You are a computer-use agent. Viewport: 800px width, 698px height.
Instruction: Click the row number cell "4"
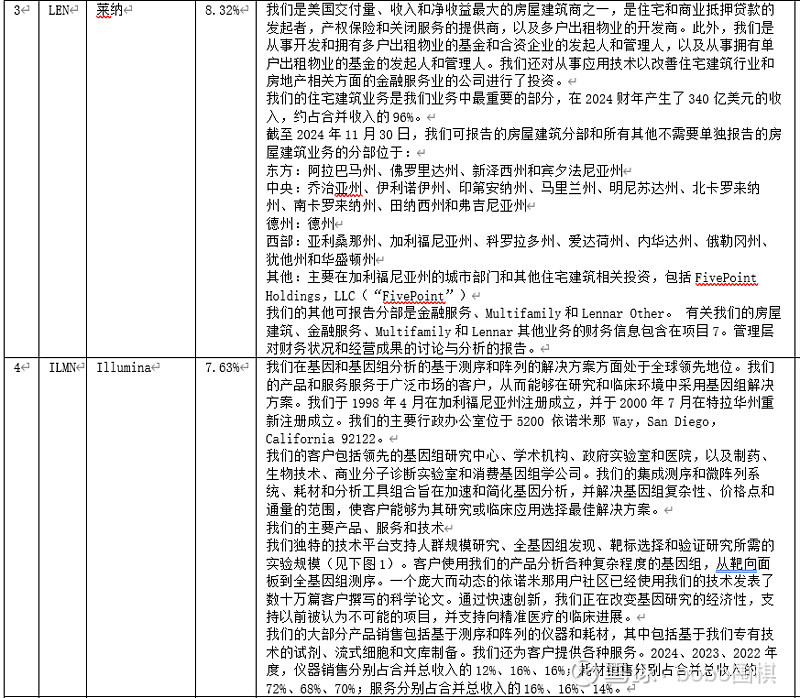pyautogui.click(x=17, y=367)
